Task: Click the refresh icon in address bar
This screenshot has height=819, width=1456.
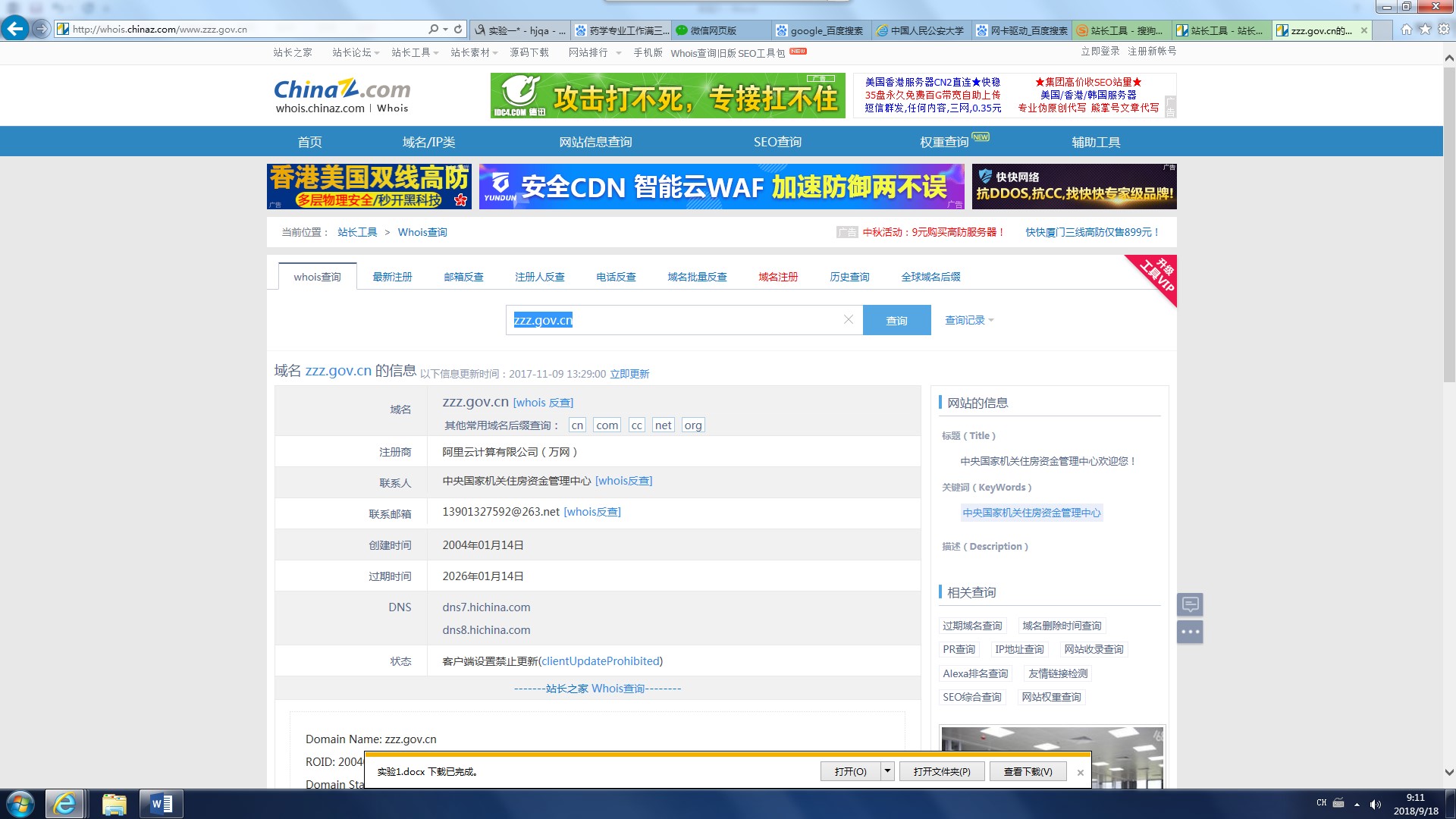Action: pyautogui.click(x=458, y=29)
